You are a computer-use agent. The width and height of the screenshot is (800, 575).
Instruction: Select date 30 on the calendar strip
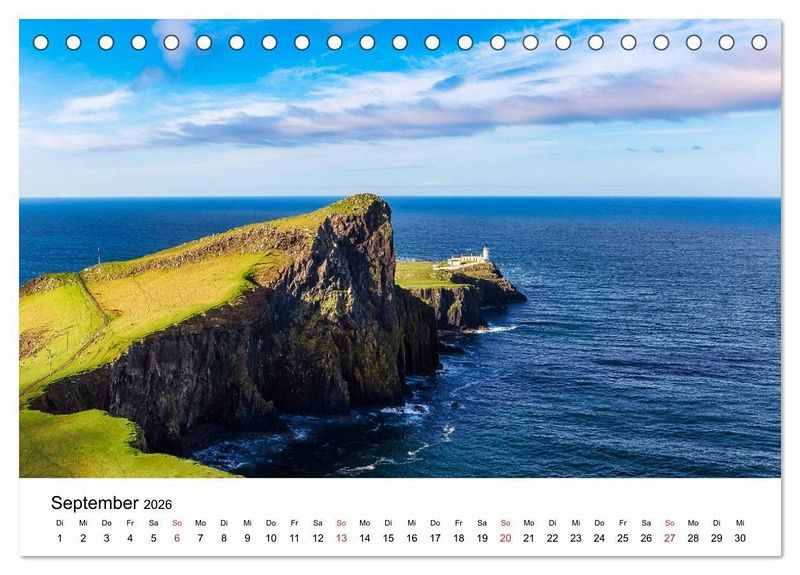coord(740,538)
